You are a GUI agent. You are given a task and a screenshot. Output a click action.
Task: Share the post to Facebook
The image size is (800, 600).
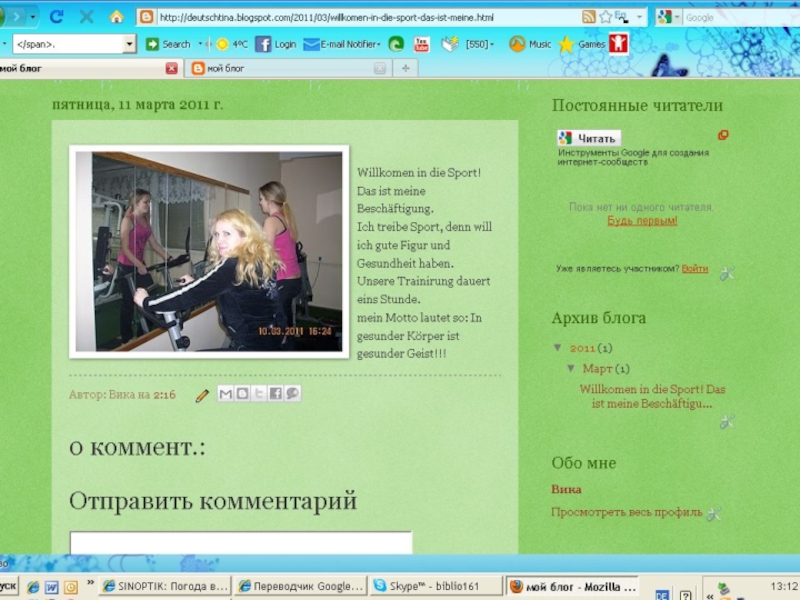275,394
